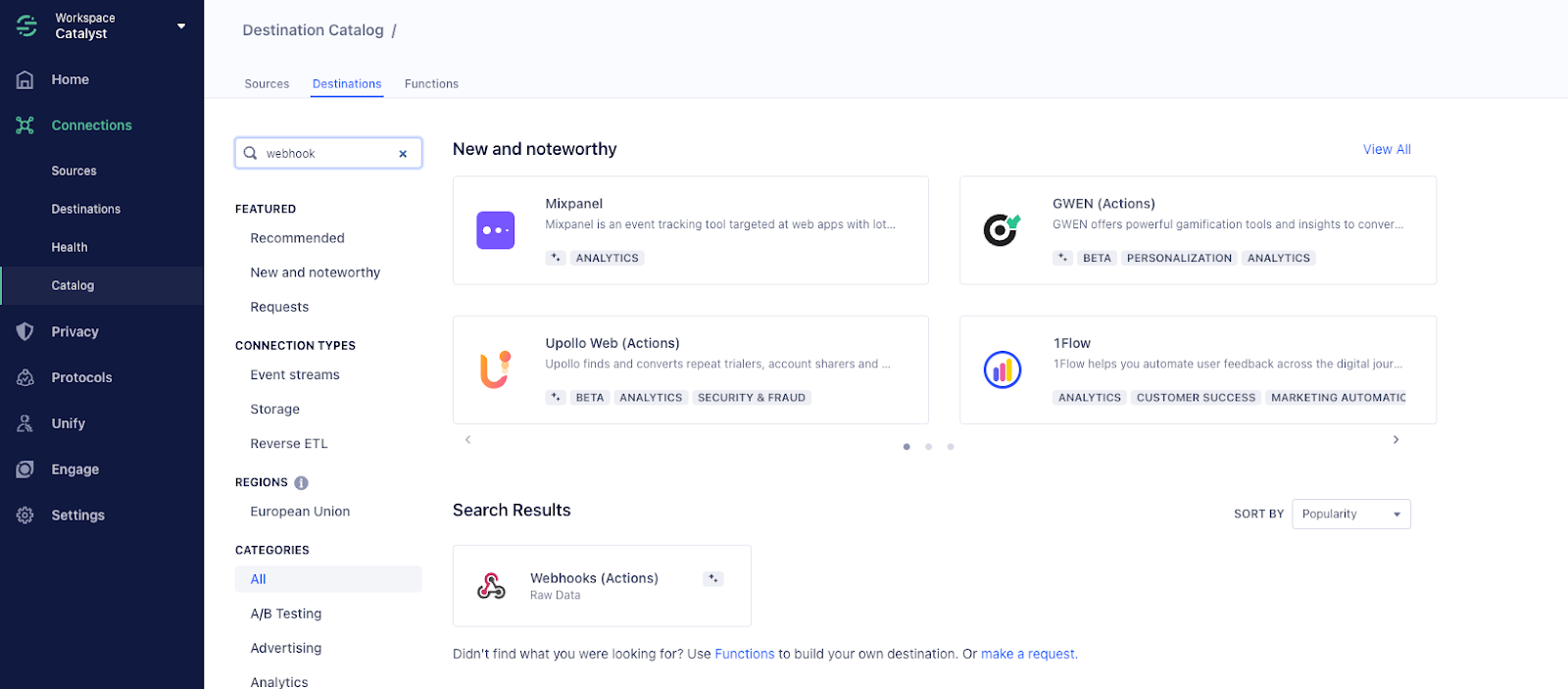Image resolution: width=1568 pixels, height=689 pixels.
Task: Clear the webhook search text
Action: click(x=403, y=154)
